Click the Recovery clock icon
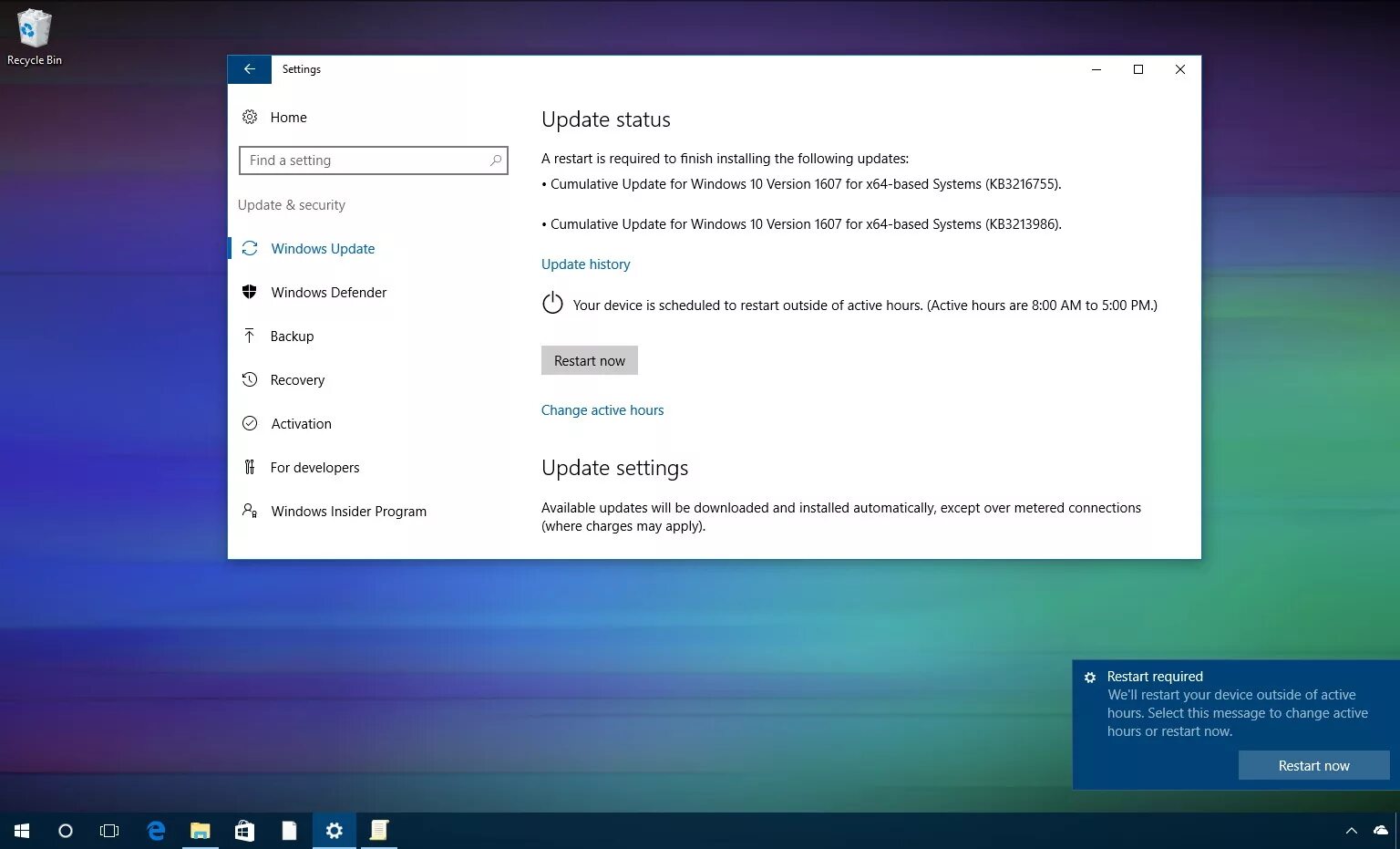1400x849 pixels. (x=250, y=379)
